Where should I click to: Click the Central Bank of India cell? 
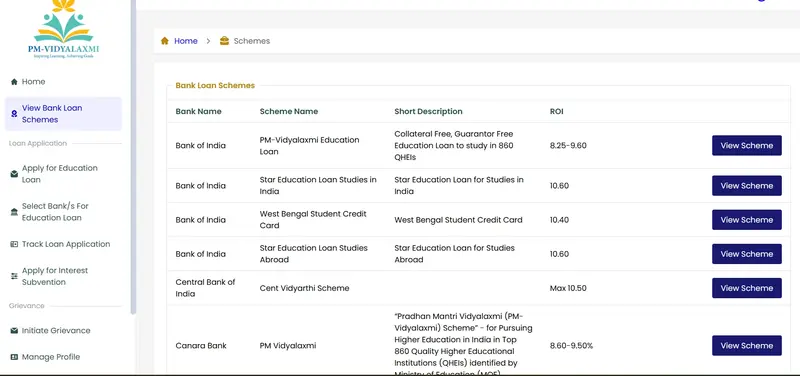coord(205,288)
